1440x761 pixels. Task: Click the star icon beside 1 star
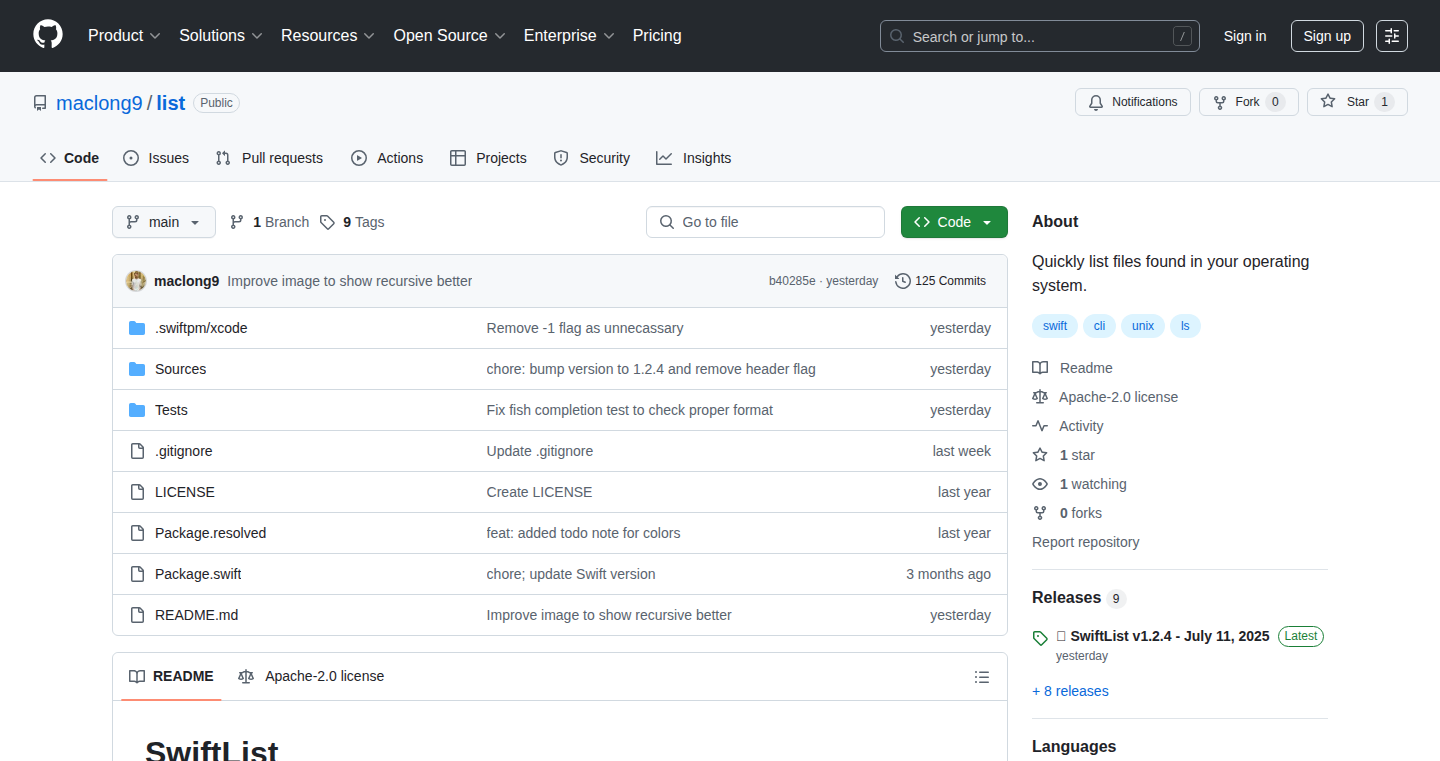coord(1040,455)
